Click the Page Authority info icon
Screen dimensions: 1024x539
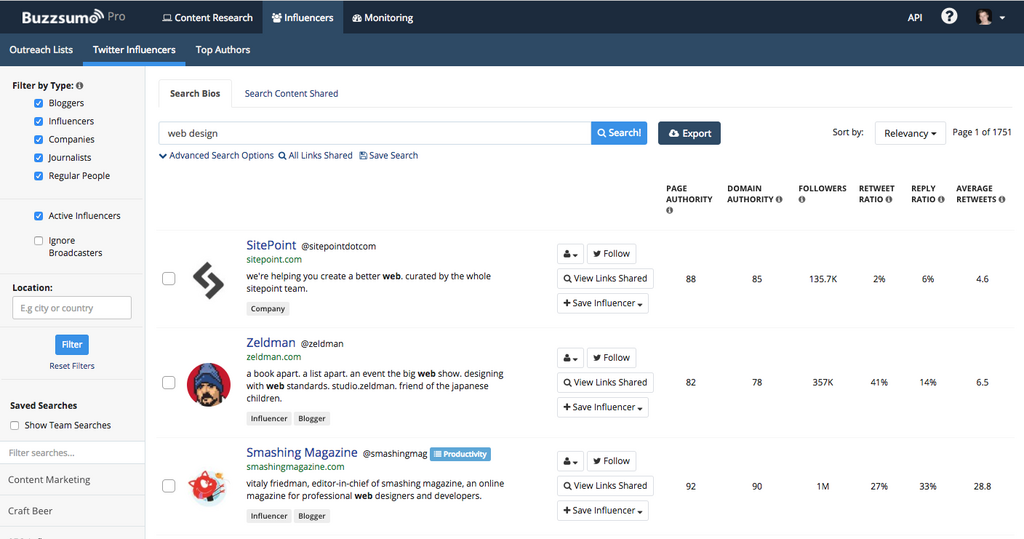669,211
